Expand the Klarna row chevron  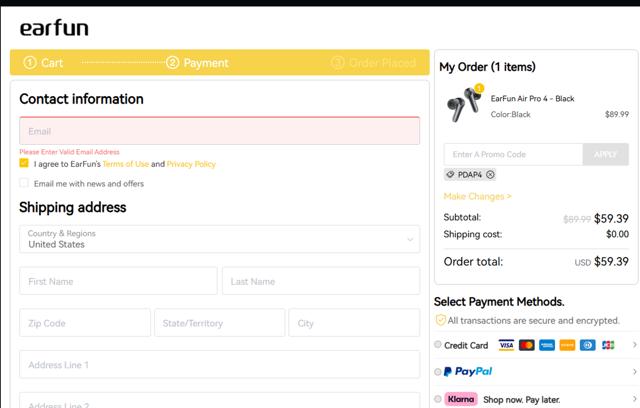[634, 399]
